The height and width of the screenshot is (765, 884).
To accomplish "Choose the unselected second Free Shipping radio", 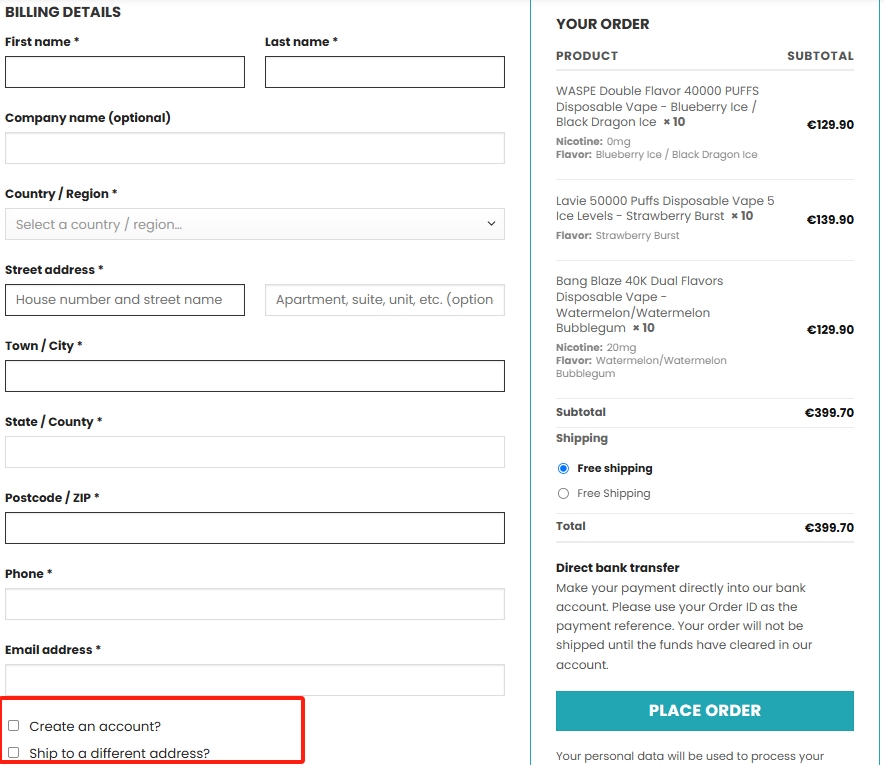I will [x=564, y=493].
